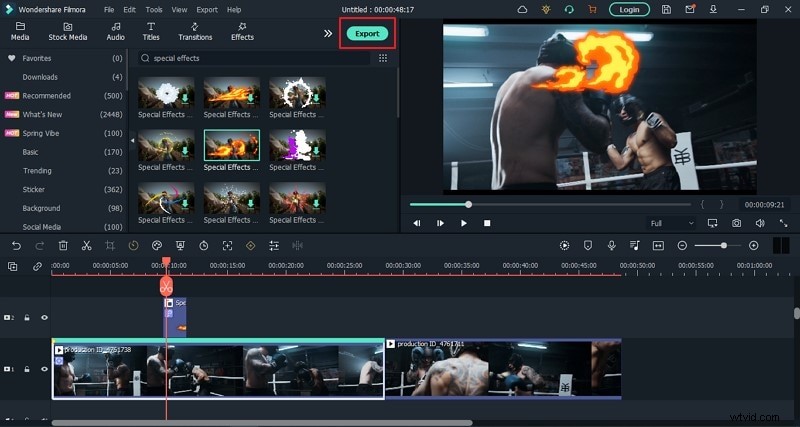Open the Help menu

tap(234, 10)
